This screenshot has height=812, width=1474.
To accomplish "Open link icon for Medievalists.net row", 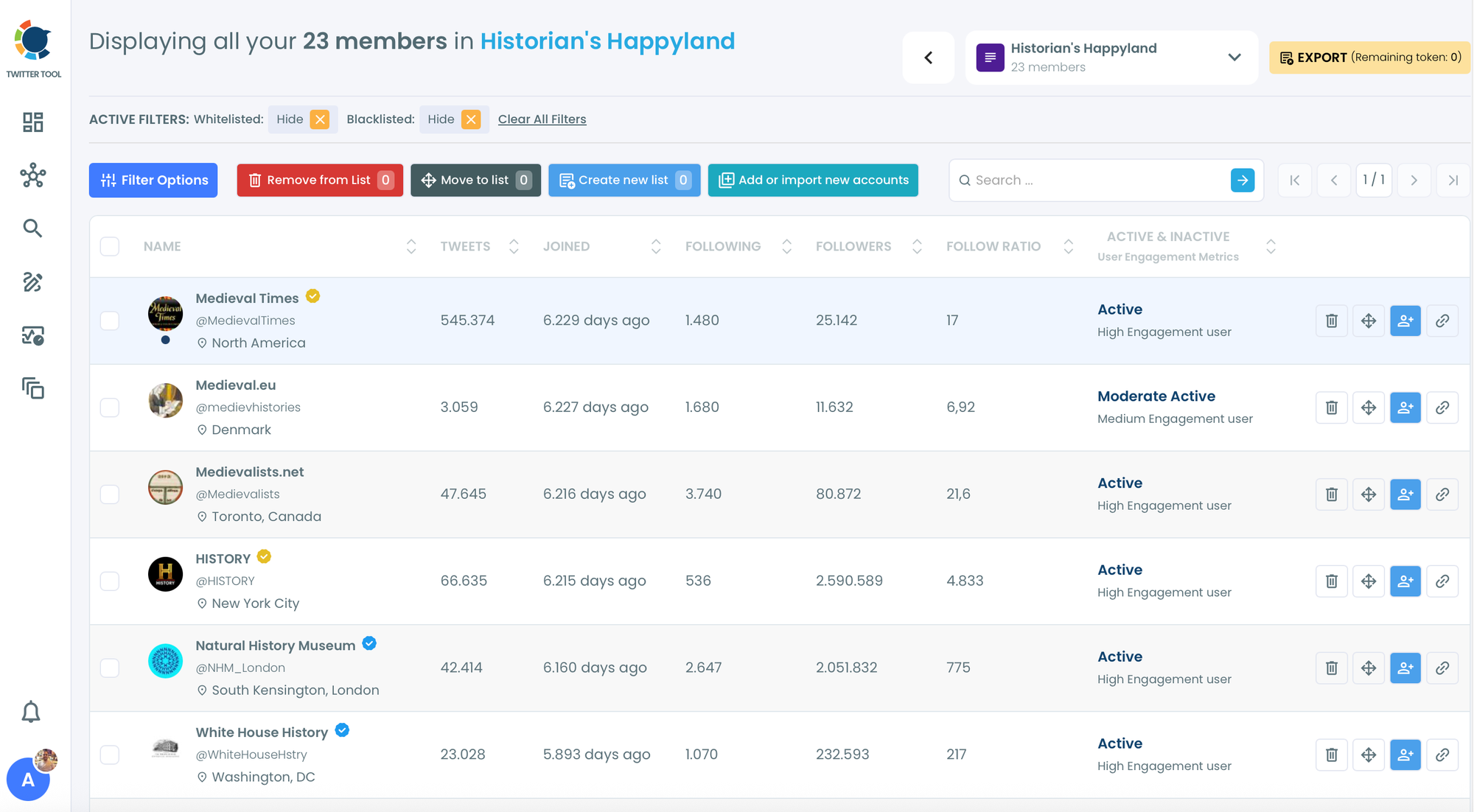I will [x=1442, y=494].
